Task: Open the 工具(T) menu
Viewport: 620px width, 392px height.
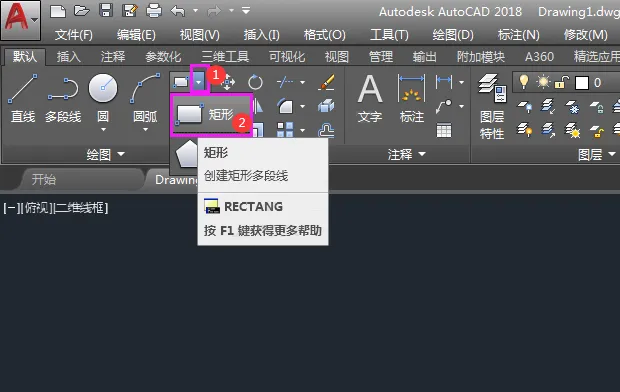Action: coord(389,35)
